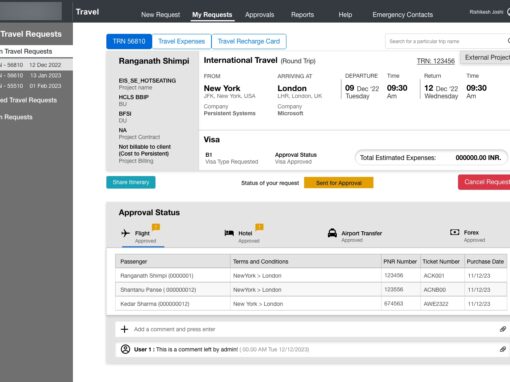Click the Share Itinerary button
The image size is (510, 382).
(x=131, y=182)
